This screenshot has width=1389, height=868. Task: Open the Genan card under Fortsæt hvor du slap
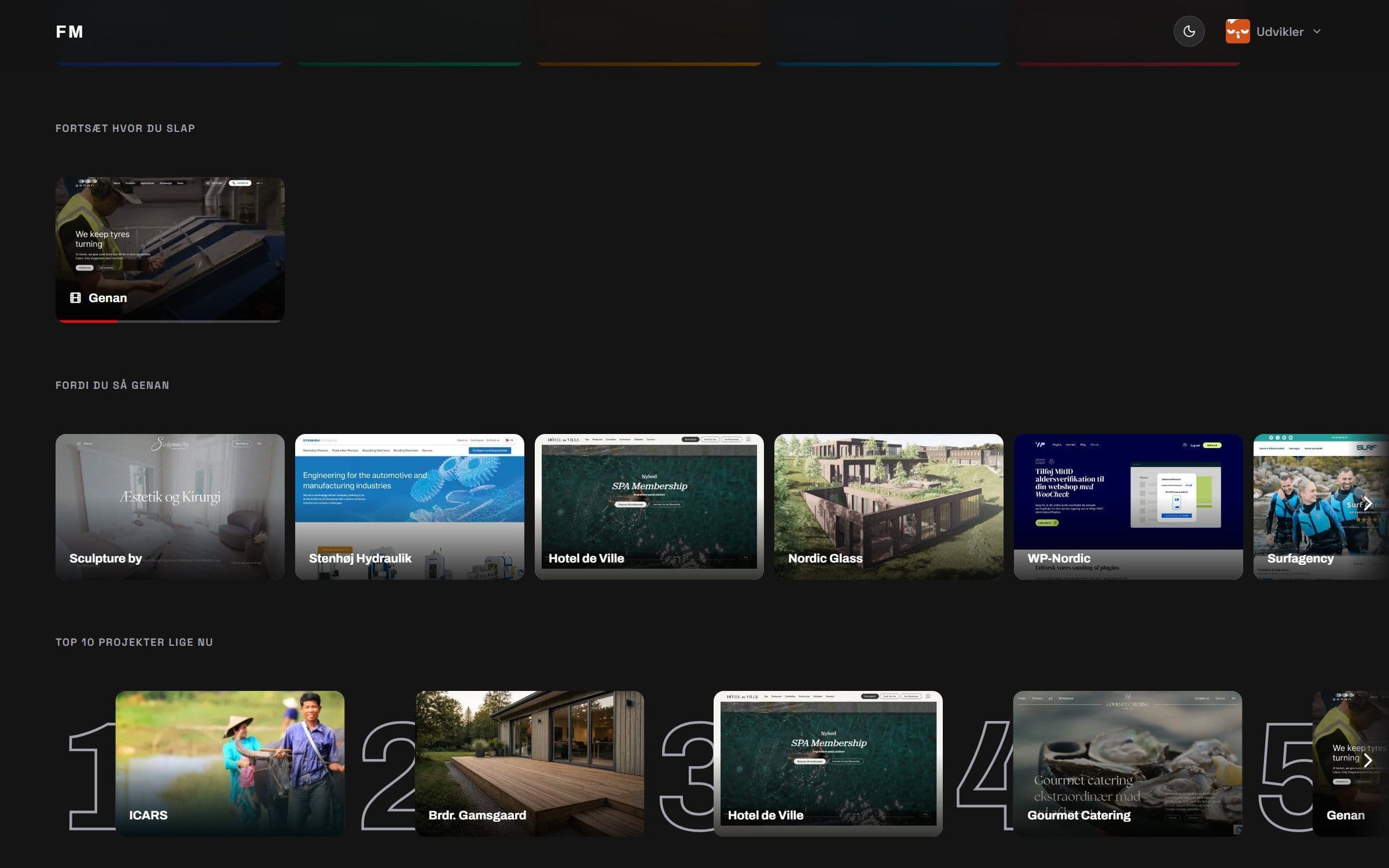[170, 249]
